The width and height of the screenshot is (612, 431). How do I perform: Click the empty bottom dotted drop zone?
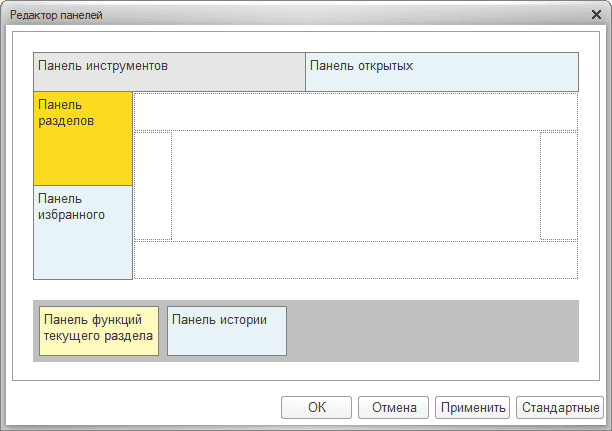[x=355, y=260]
